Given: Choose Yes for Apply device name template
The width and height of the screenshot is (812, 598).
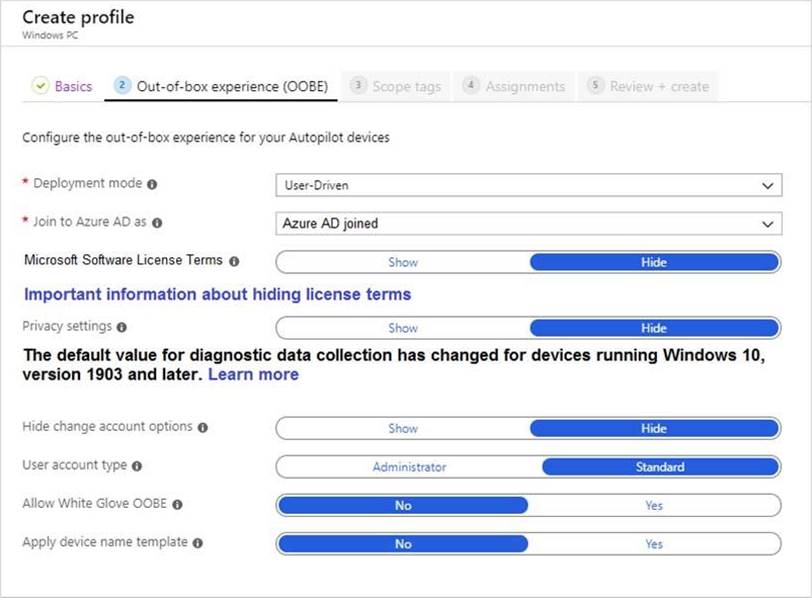Looking at the screenshot, I should (654, 544).
